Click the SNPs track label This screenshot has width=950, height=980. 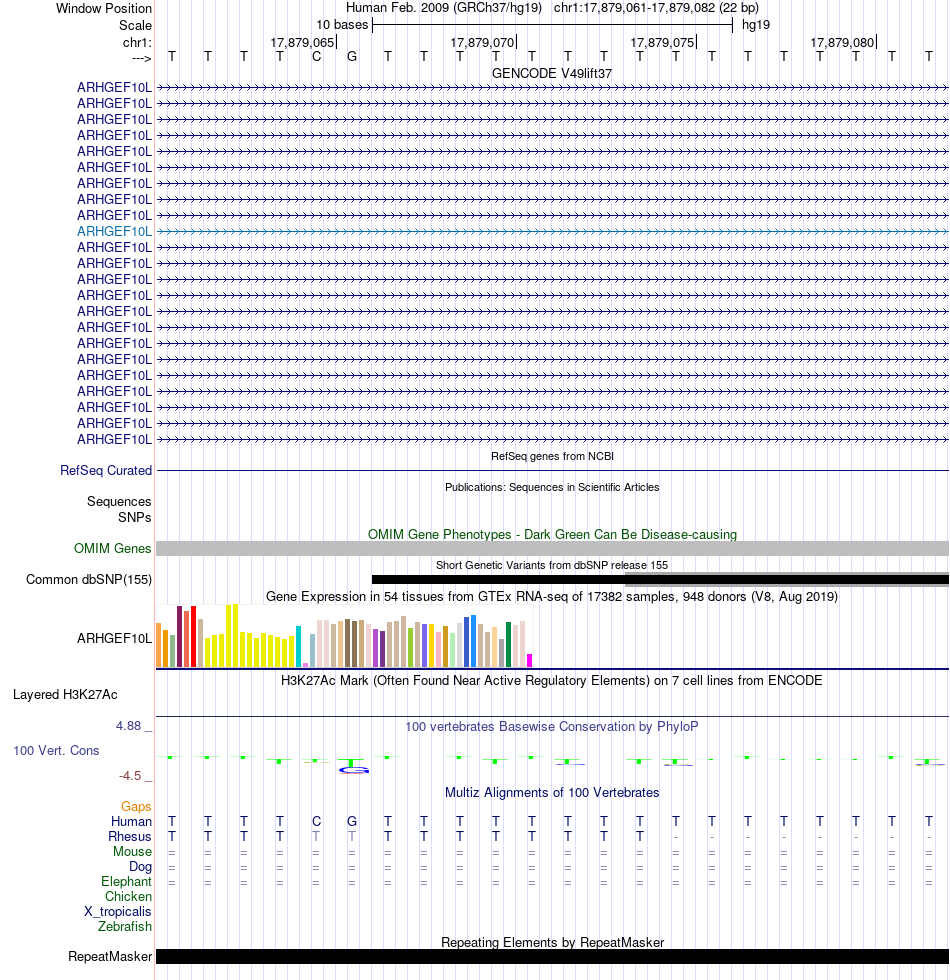coord(134,518)
